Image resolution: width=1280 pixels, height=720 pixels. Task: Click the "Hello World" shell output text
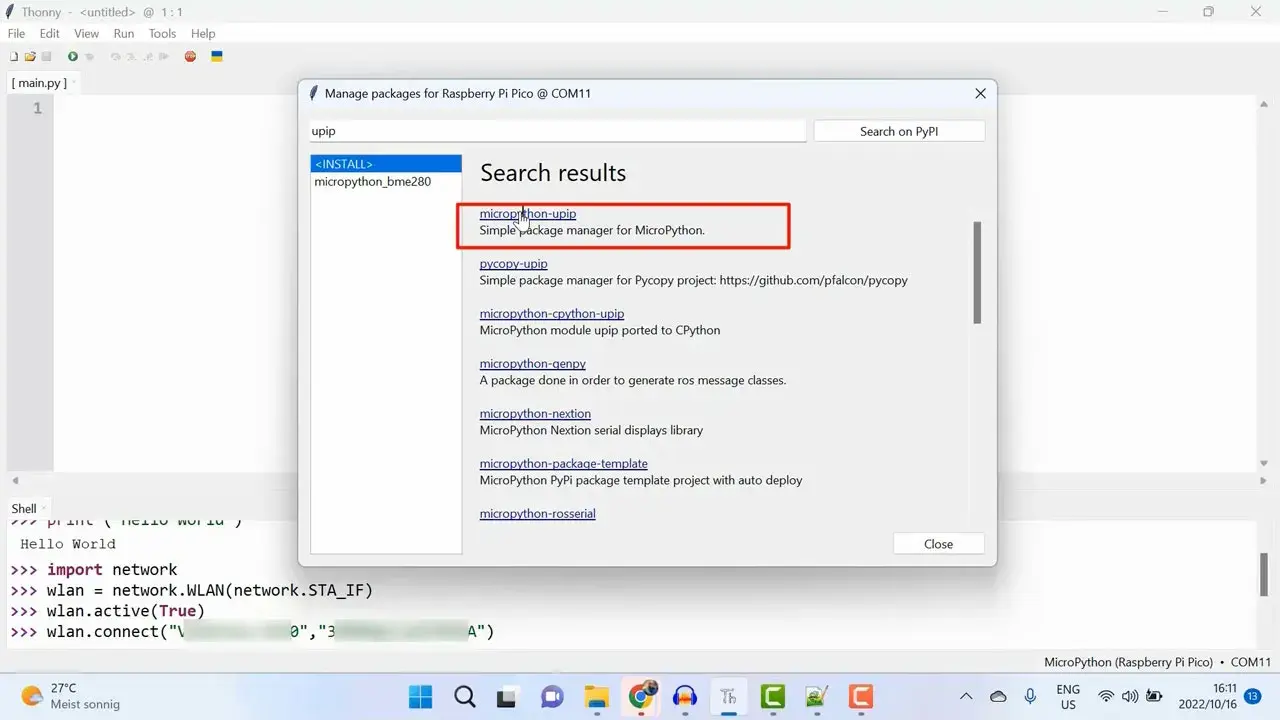68,544
